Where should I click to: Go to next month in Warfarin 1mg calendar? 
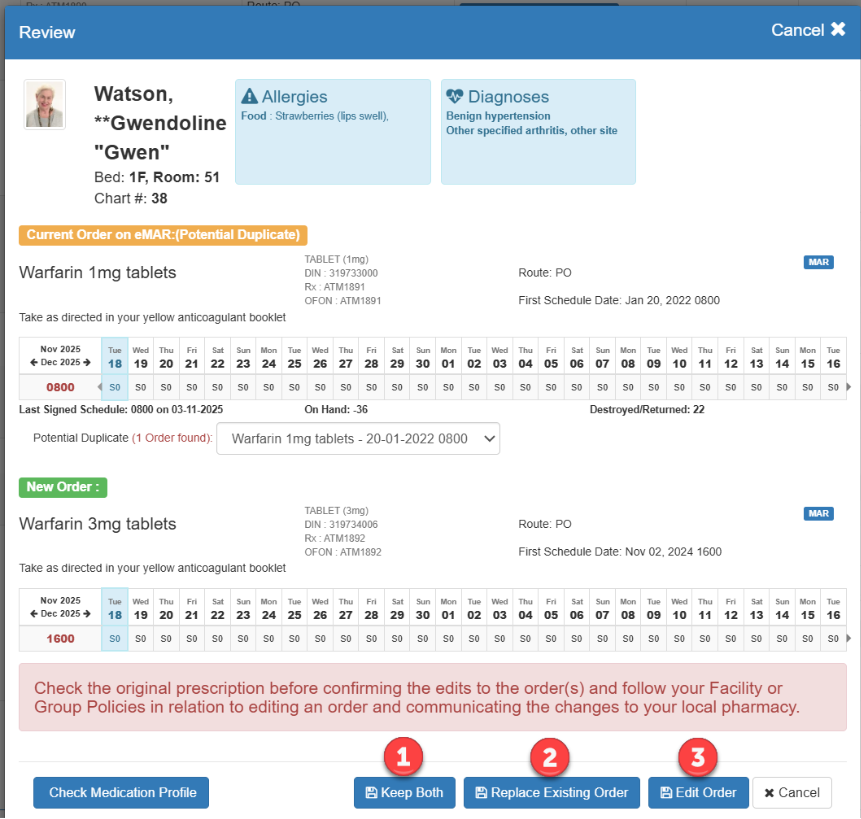coord(87,362)
